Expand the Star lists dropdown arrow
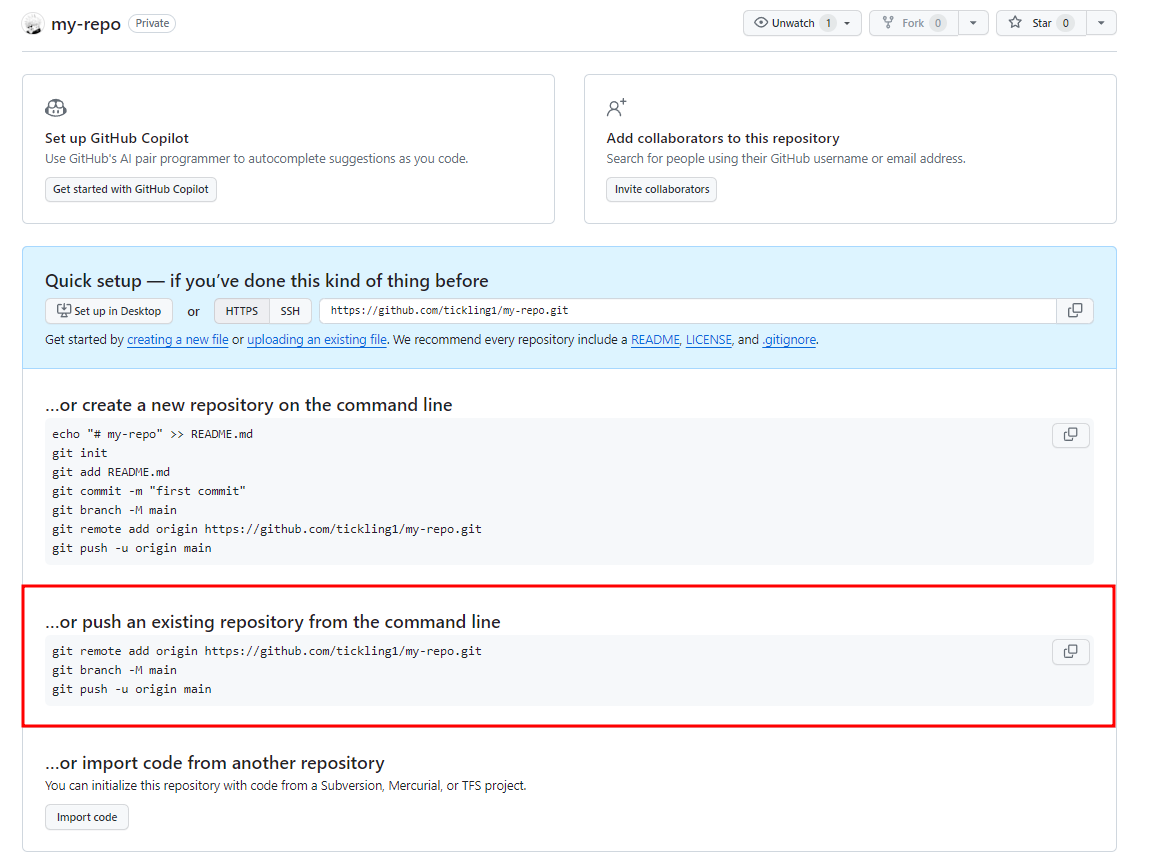This screenshot has height=854, width=1168. (1101, 23)
